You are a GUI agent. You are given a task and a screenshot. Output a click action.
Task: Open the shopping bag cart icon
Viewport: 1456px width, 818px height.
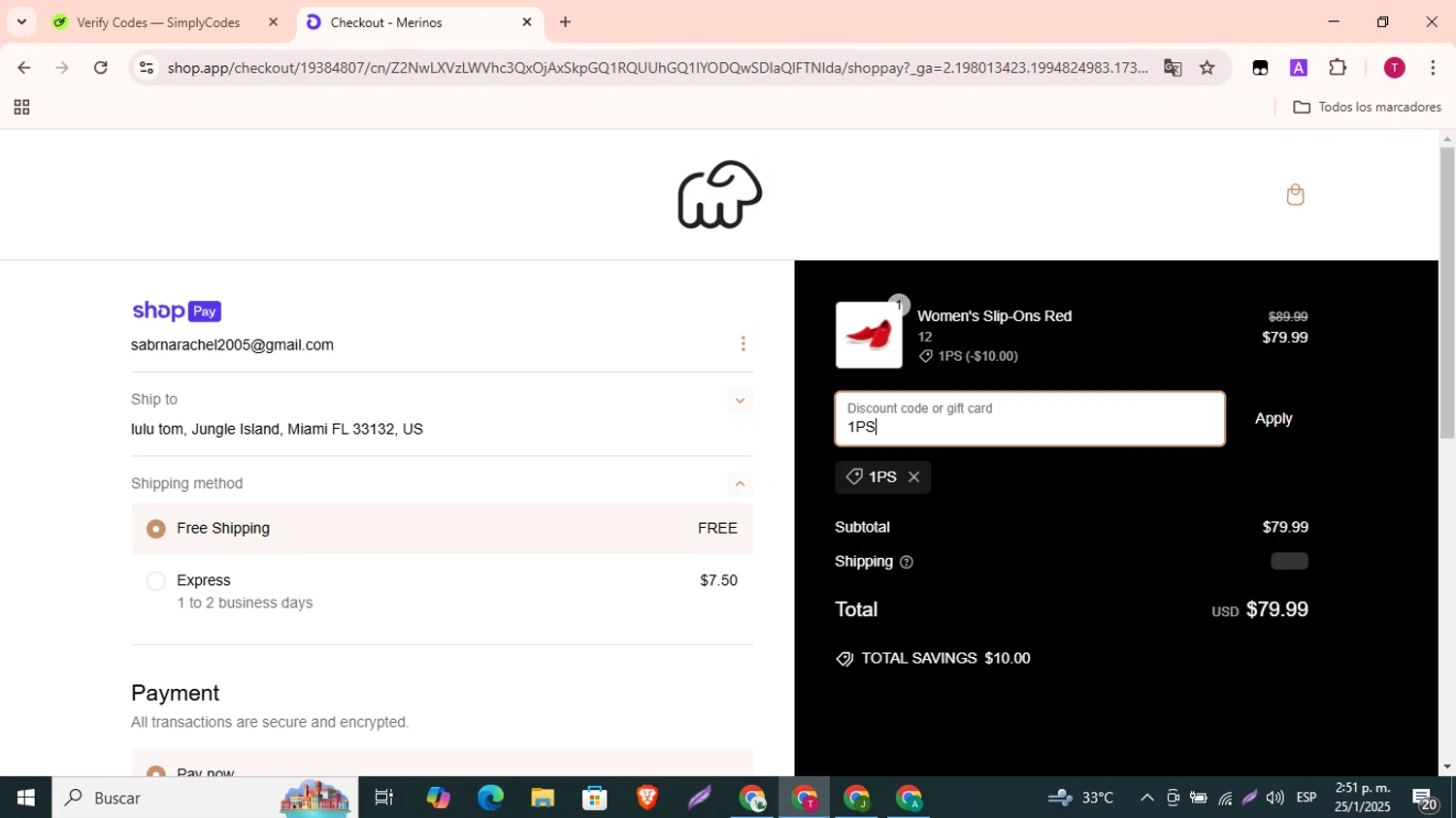(x=1295, y=195)
